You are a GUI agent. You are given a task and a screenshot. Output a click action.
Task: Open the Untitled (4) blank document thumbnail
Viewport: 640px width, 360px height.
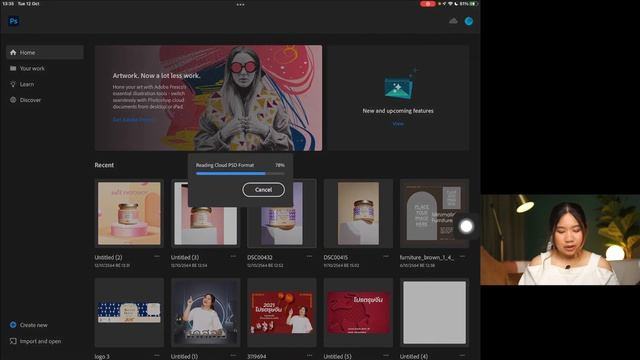(435, 313)
